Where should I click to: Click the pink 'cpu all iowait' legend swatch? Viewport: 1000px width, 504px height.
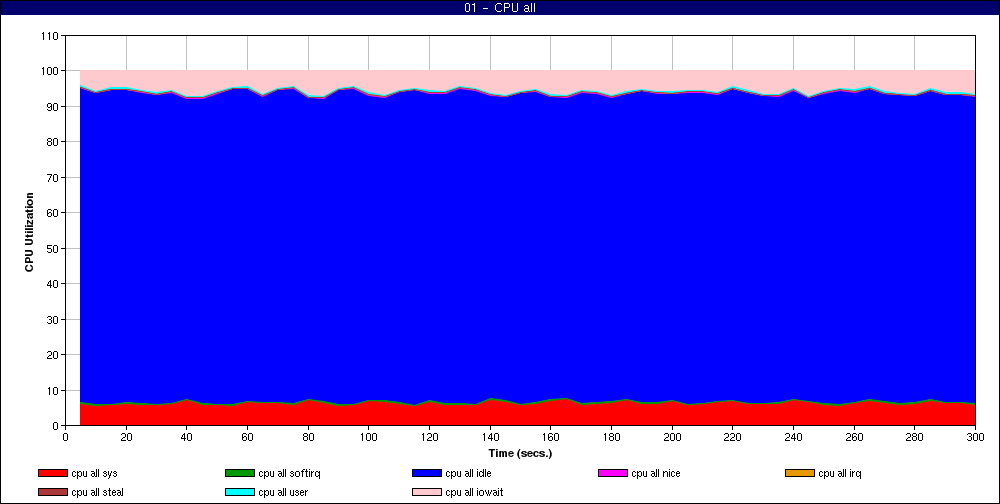click(427, 493)
